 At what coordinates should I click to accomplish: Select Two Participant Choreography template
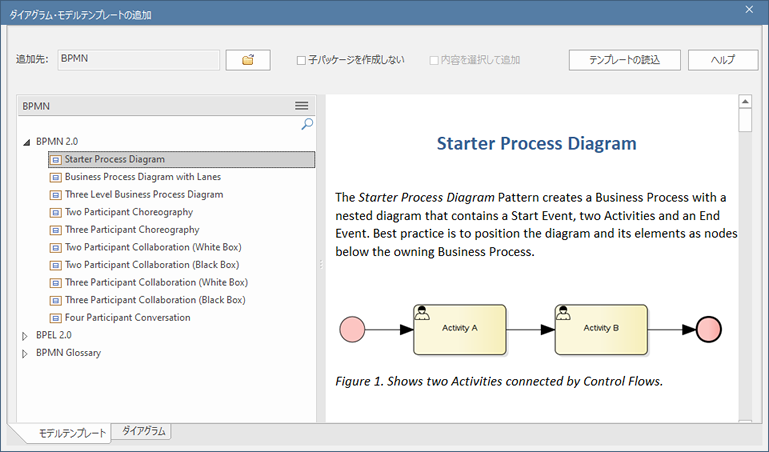[128, 212]
